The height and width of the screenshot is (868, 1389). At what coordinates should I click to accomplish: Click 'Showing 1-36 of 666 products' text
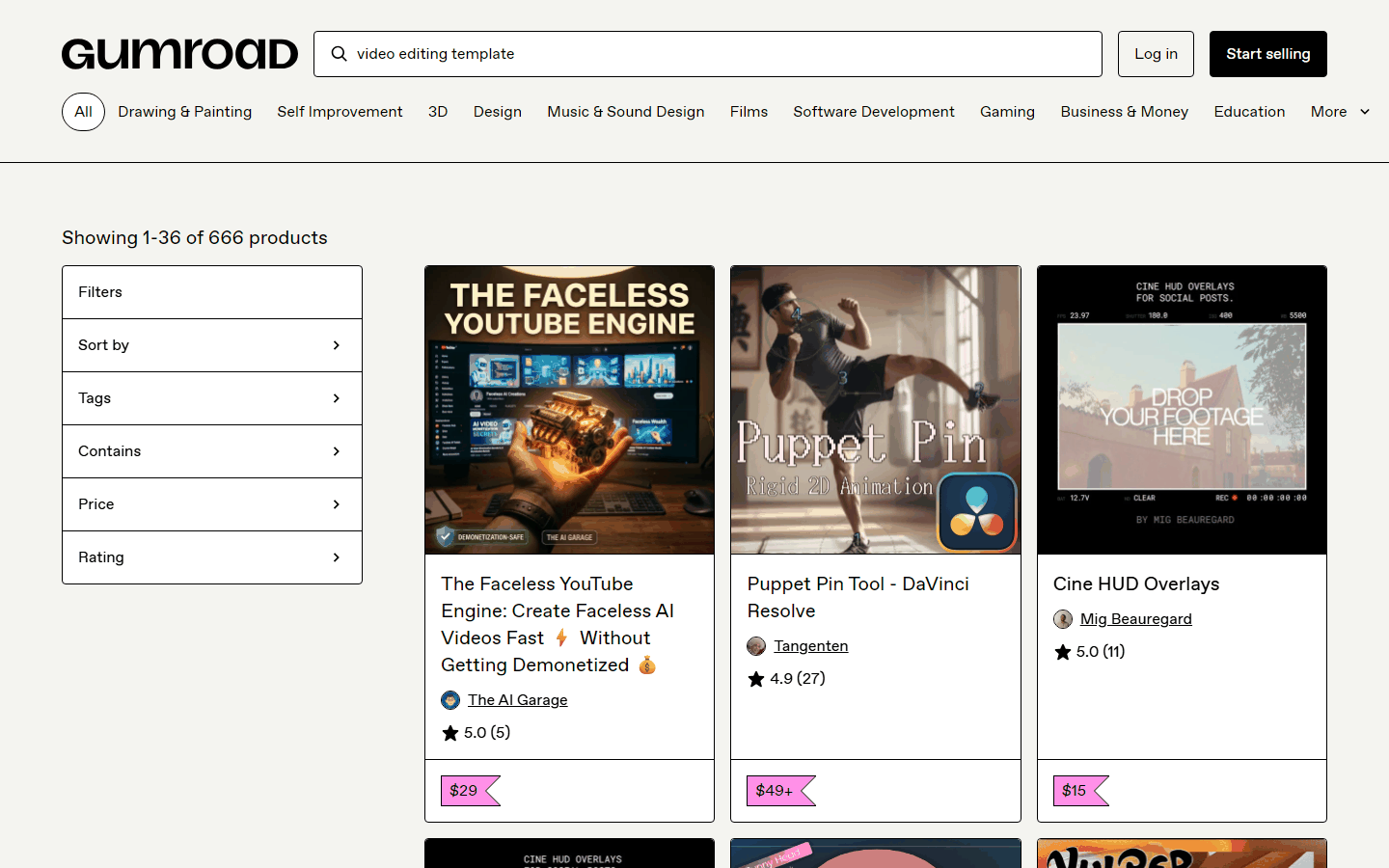195,238
